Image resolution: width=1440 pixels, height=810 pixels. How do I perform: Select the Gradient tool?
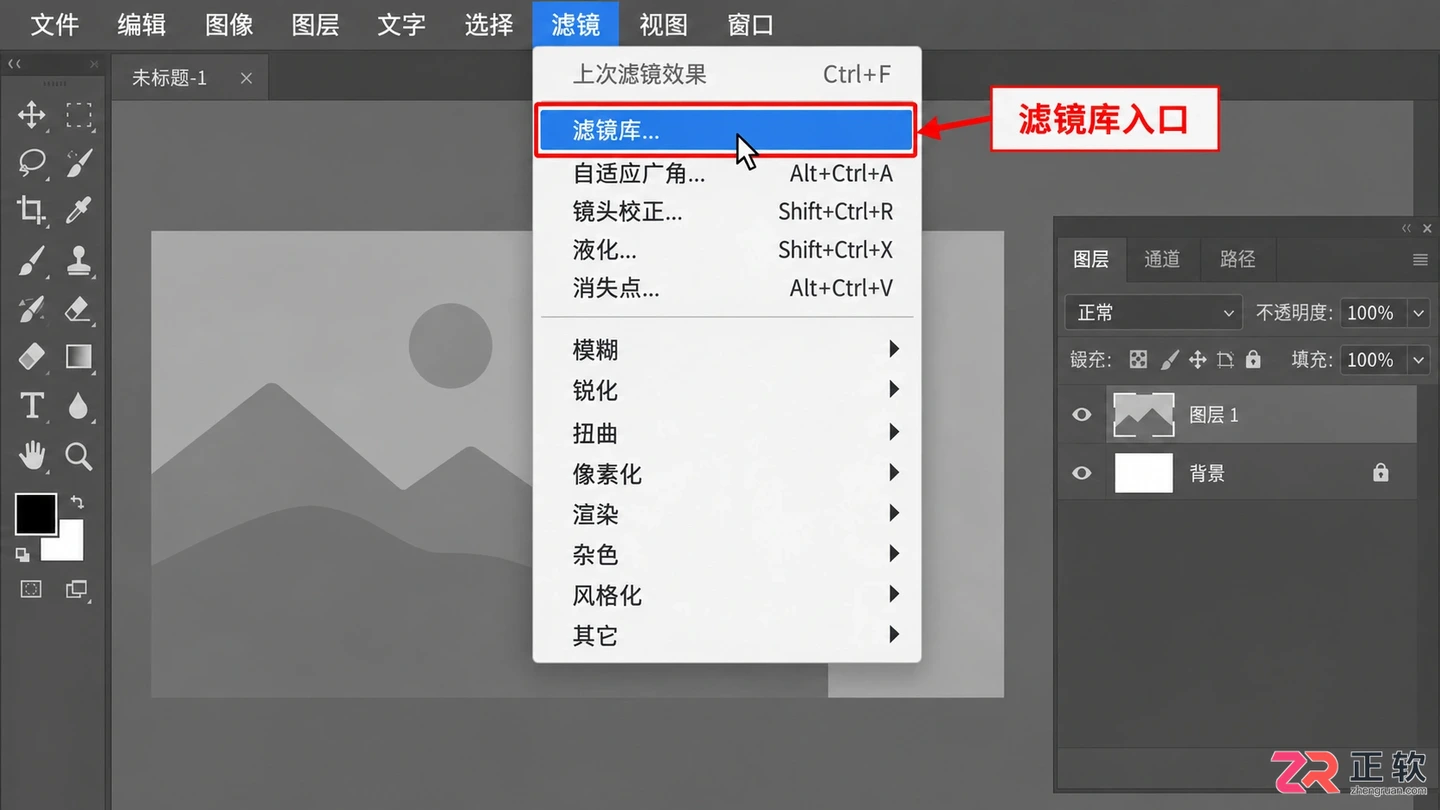(79, 357)
